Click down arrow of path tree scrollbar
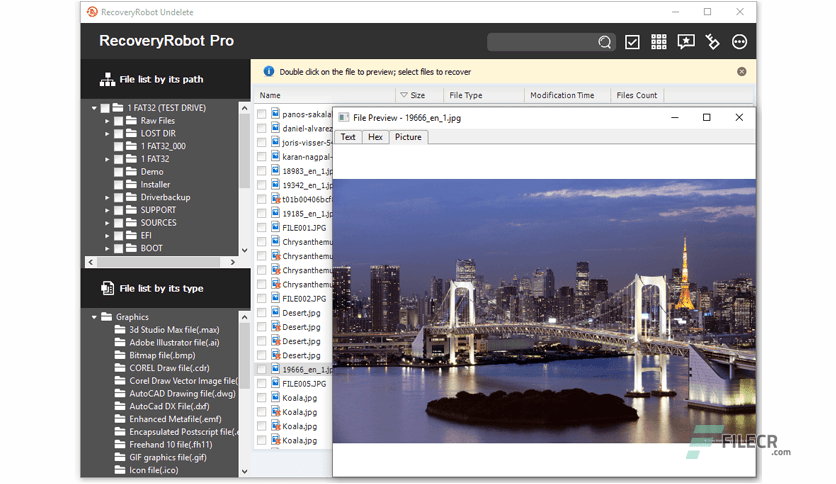Image resolution: width=836 pixels, height=484 pixels. pyautogui.click(x=244, y=250)
